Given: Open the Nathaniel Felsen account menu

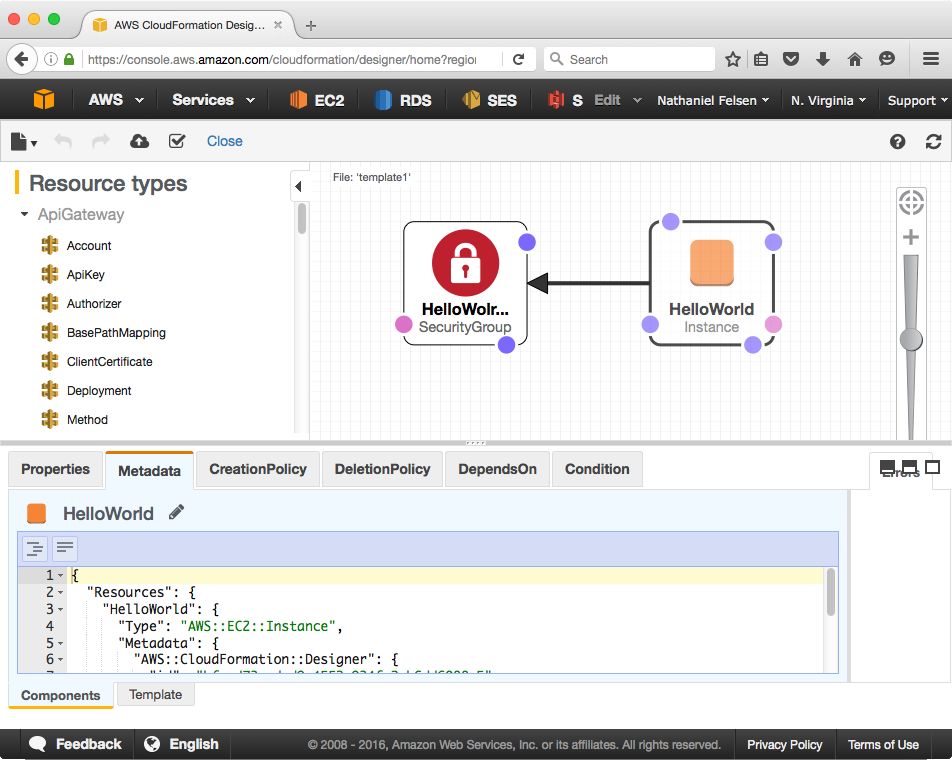Looking at the screenshot, I should pos(713,100).
